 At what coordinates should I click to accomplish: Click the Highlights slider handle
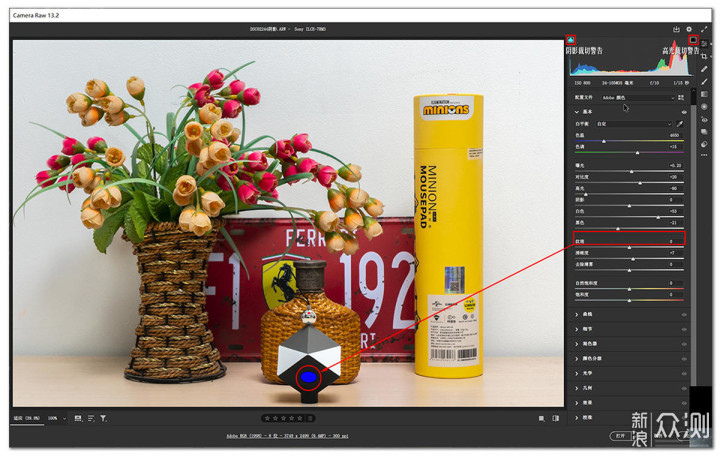(585, 194)
